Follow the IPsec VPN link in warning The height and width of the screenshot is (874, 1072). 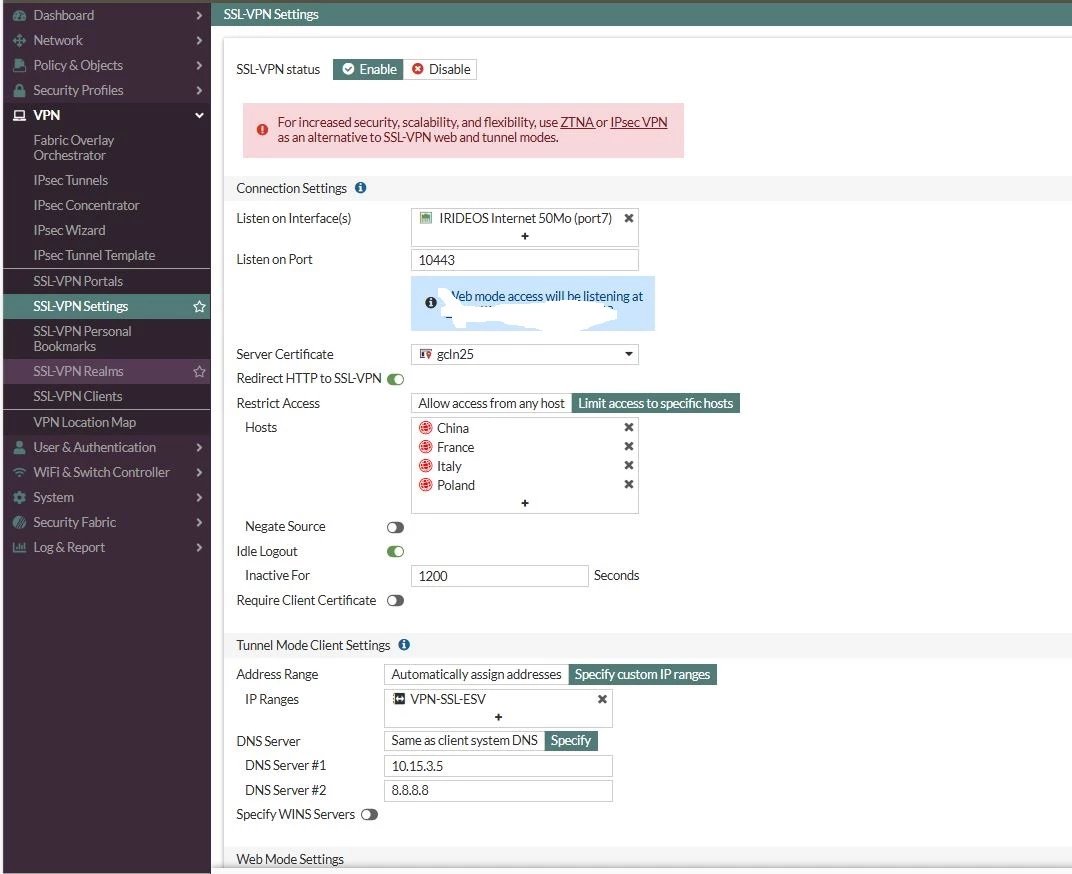(x=639, y=122)
